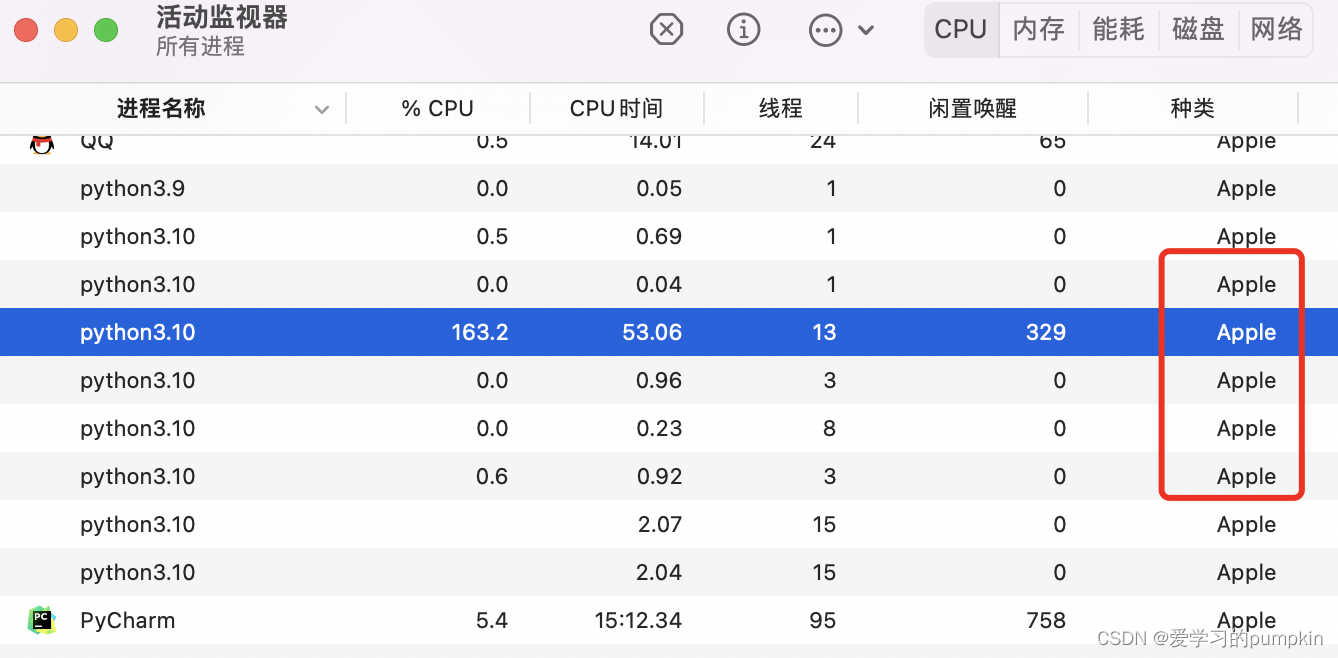Open the ellipsis more-actions menu
This screenshot has height=658, width=1338.
pos(825,30)
